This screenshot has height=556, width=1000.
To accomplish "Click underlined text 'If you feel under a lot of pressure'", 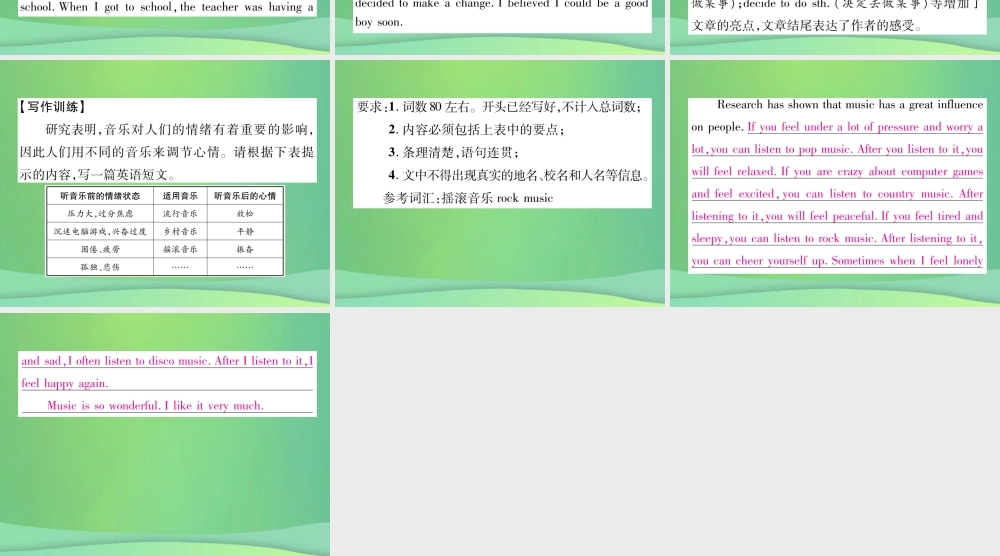I will click(865, 127).
